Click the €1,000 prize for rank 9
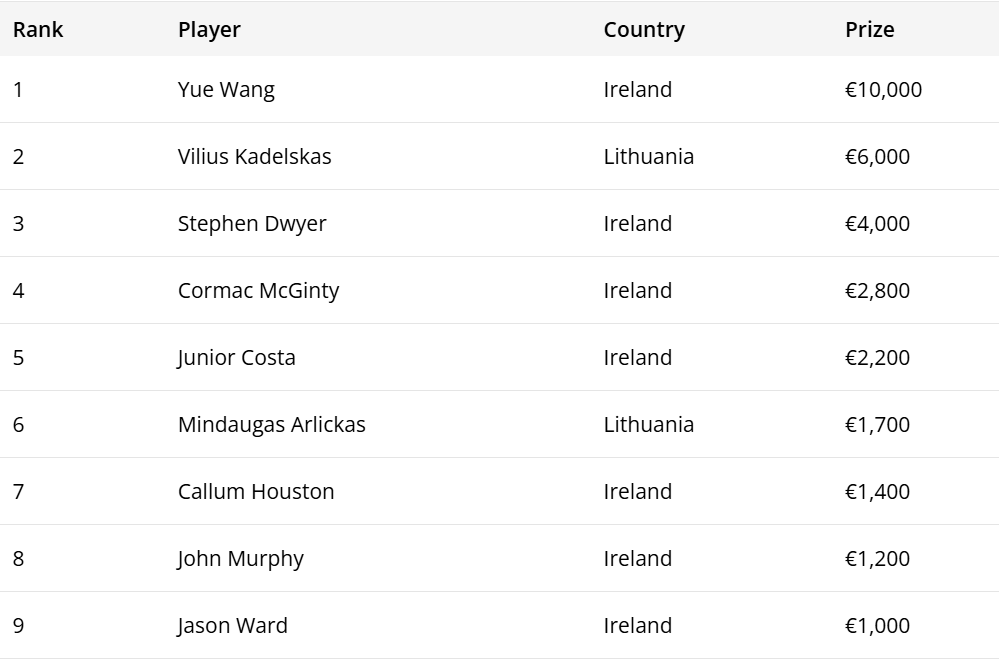Screen dimensions: 999x667 click(x=877, y=626)
